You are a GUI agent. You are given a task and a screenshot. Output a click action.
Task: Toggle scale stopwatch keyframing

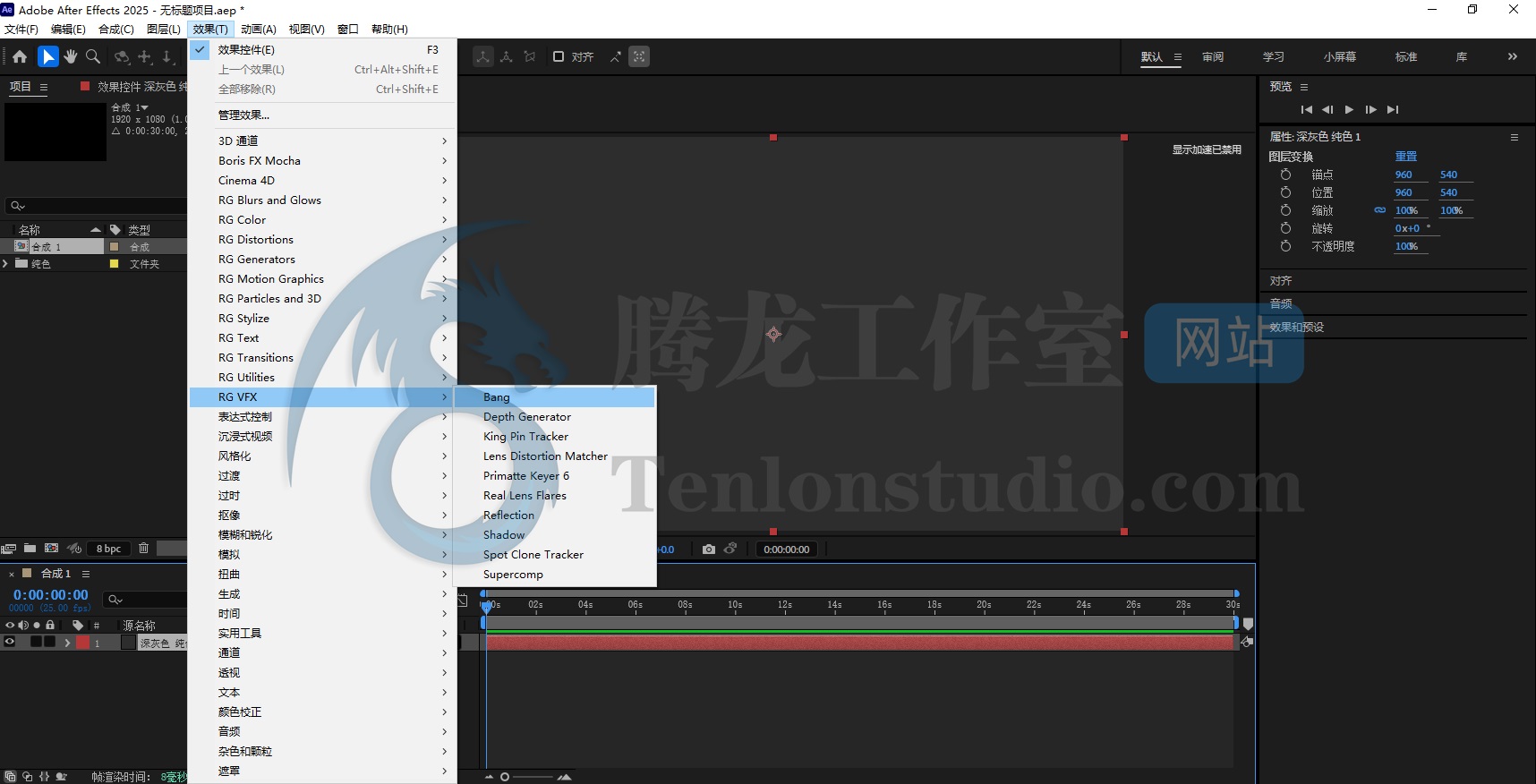[1285, 210]
